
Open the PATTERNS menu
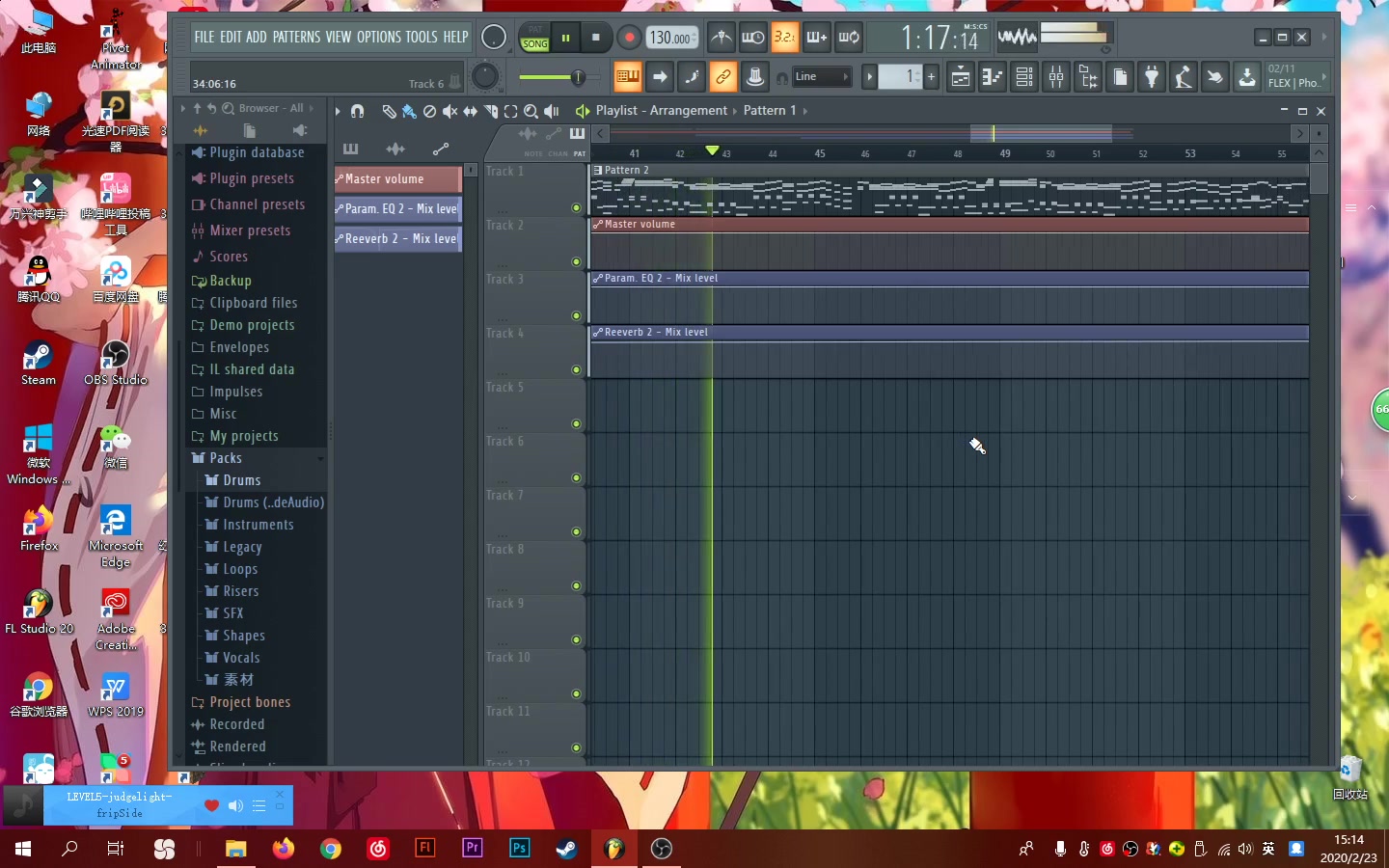tap(296, 38)
